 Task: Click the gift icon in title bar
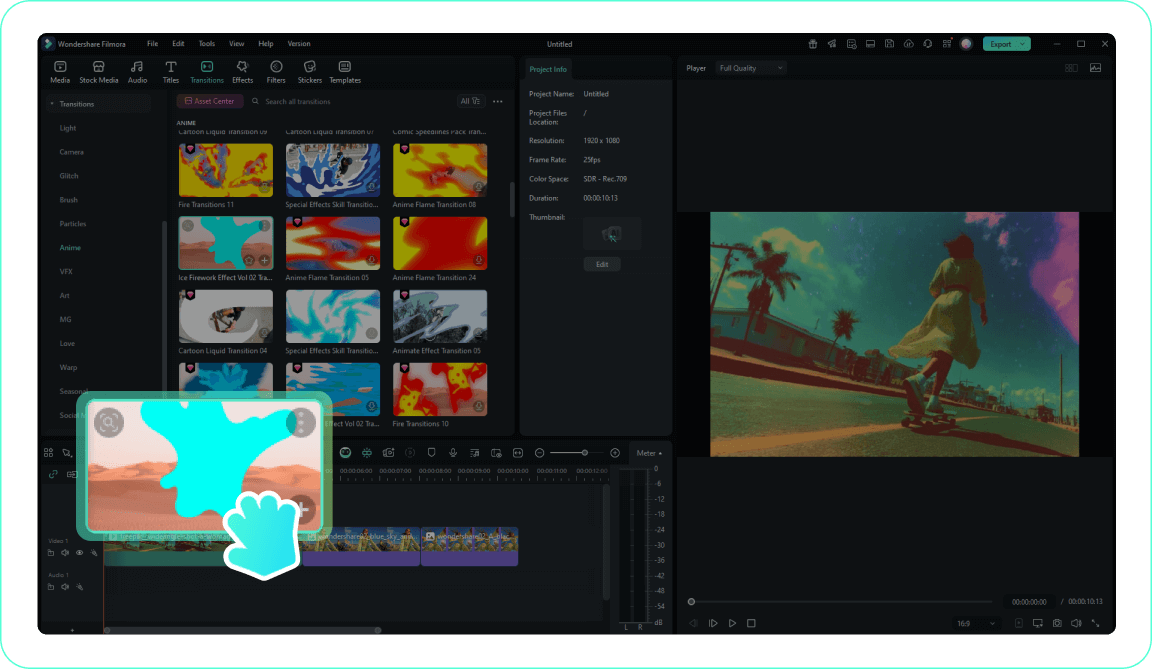[813, 44]
